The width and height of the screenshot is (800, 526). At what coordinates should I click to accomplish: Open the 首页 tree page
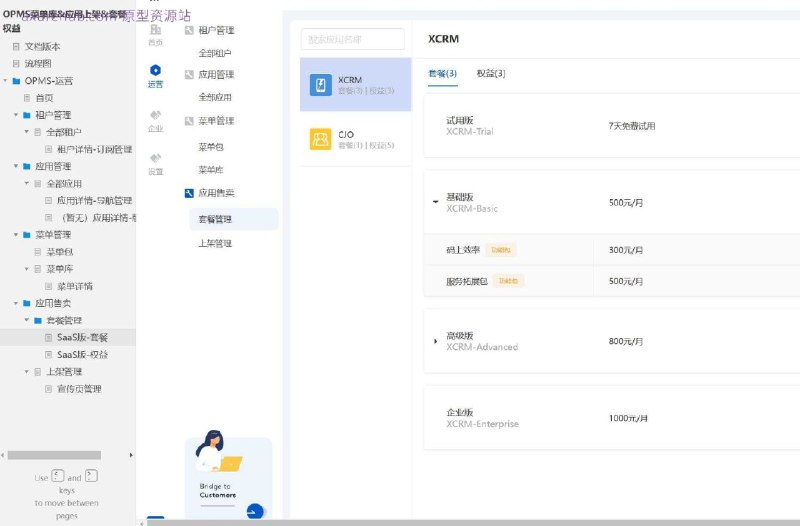(x=44, y=98)
